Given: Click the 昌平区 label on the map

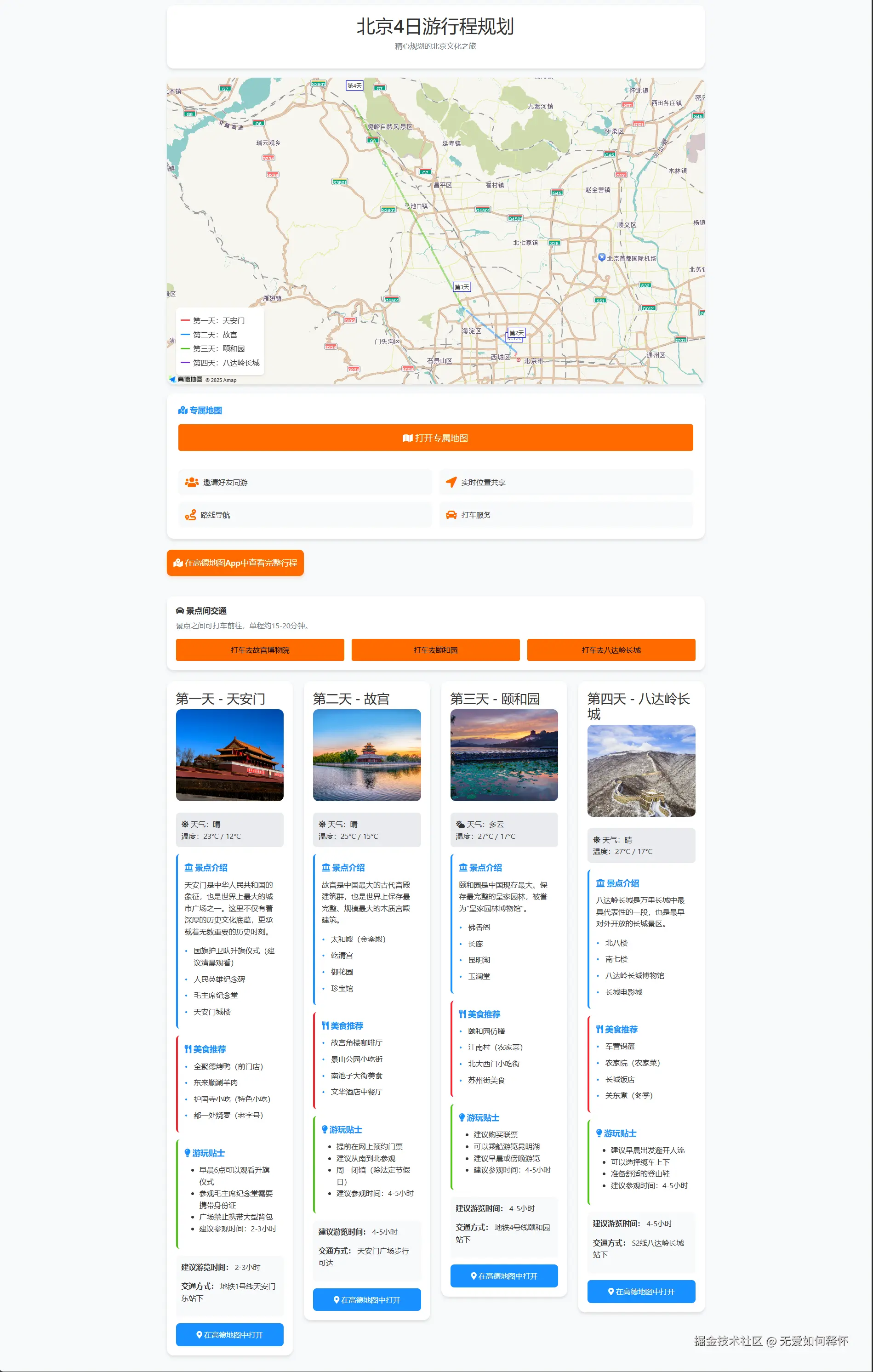Looking at the screenshot, I should click(443, 185).
